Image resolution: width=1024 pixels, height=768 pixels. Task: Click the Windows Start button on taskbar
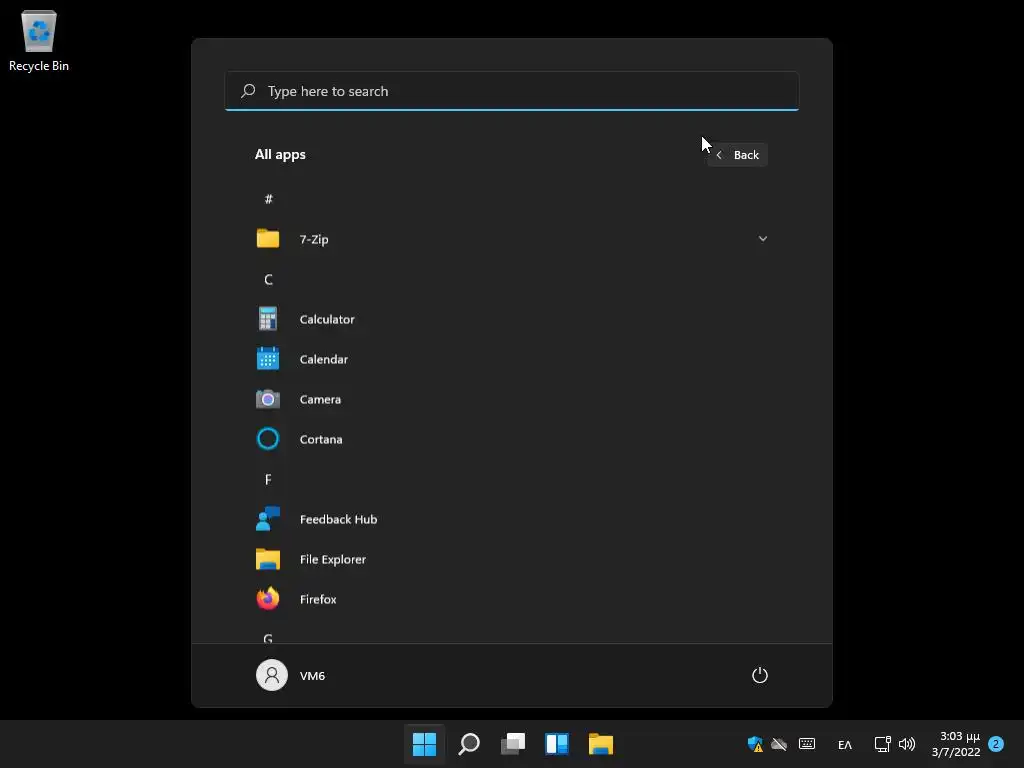click(x=424, y=744)
